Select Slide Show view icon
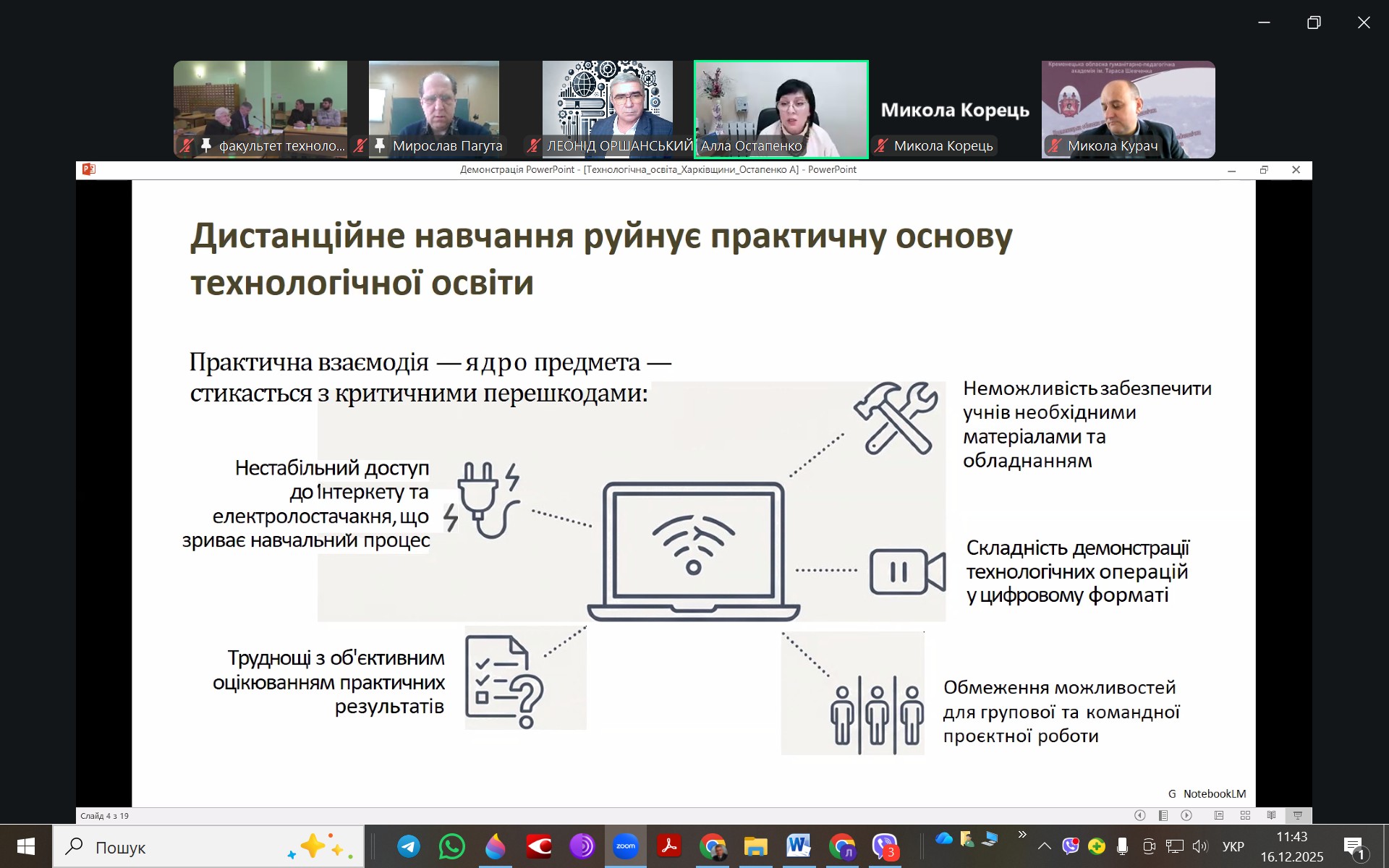The height and width of the screenshot is (868, 1389). [x=1298, y=815]
